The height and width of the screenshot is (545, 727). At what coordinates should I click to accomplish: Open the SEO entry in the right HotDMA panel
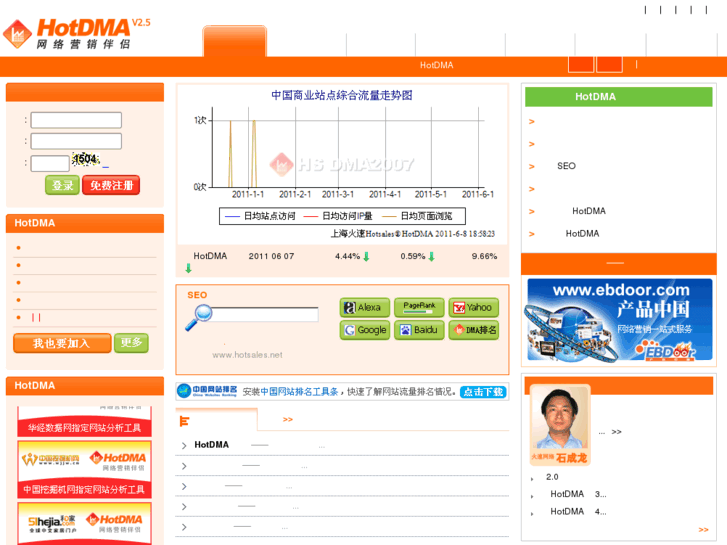[566, 166]
